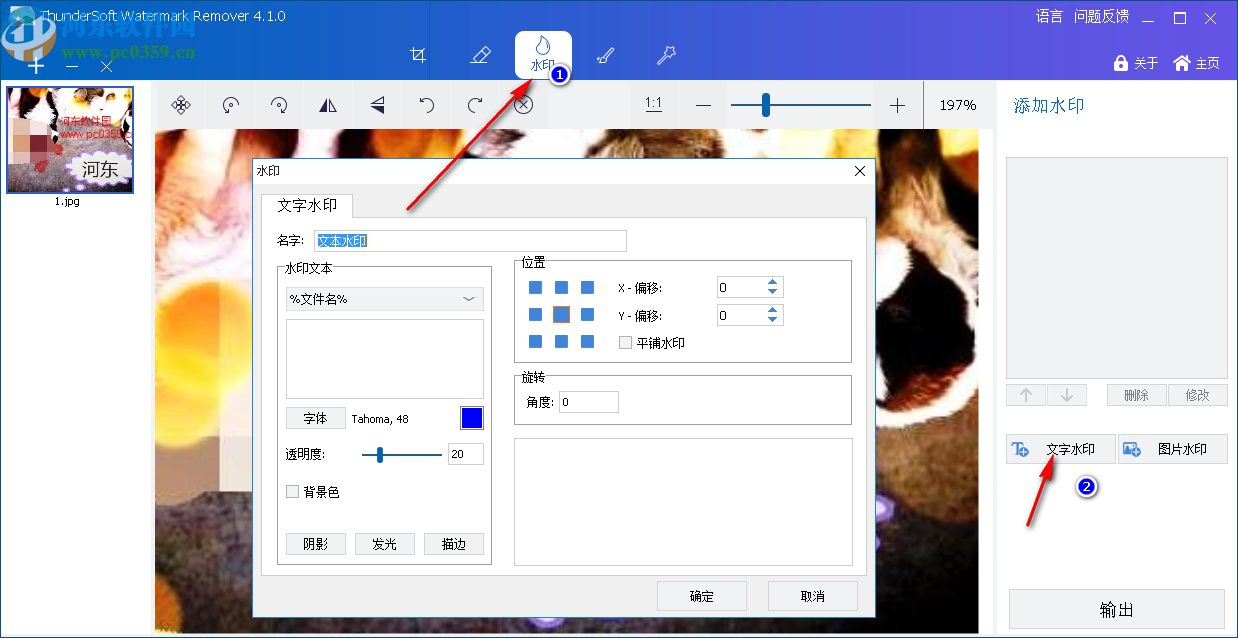Select the Crop tool
The image size is (1238, 638).
coord(418,55)
